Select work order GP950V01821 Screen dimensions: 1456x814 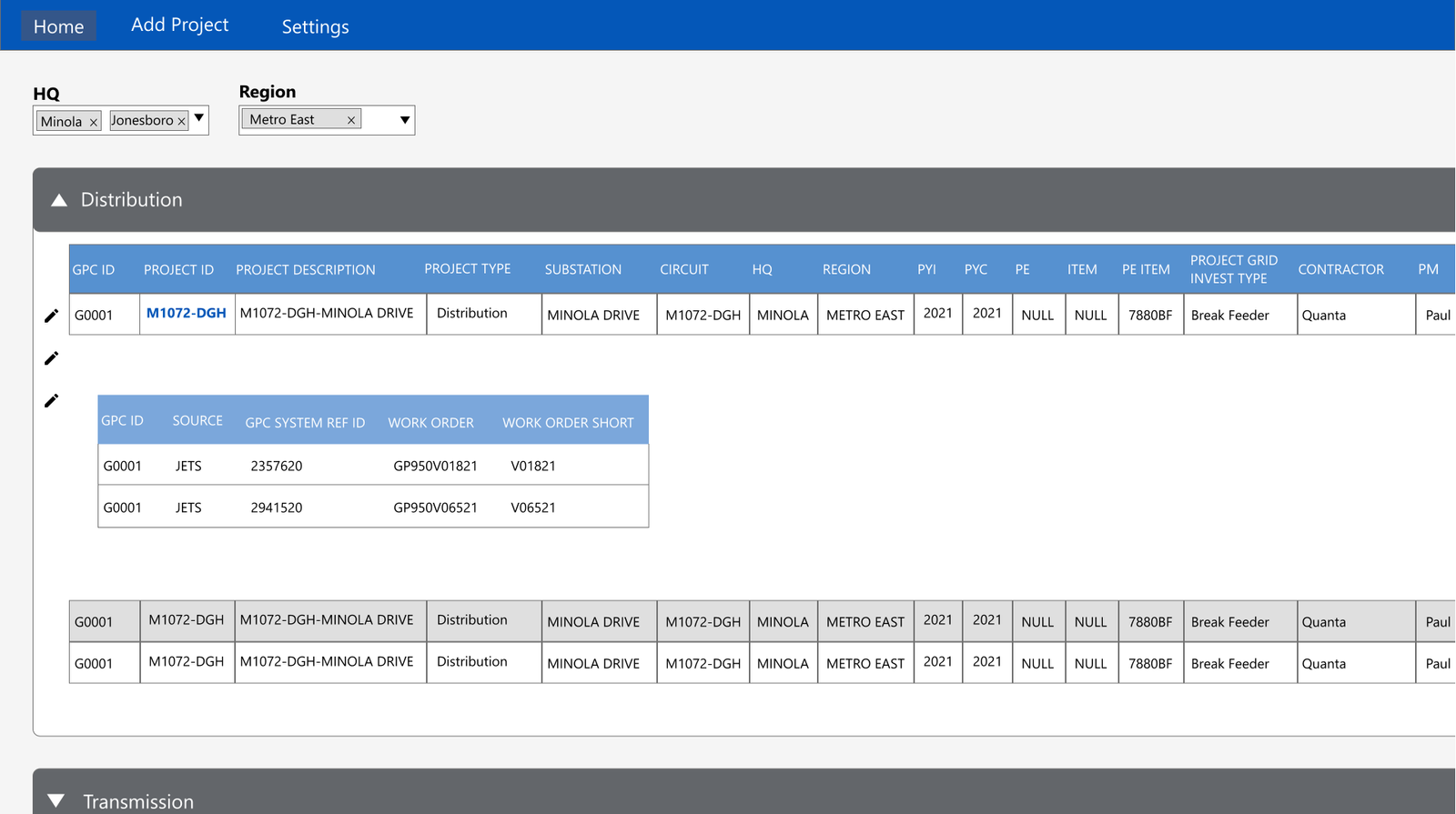(435, 466)
